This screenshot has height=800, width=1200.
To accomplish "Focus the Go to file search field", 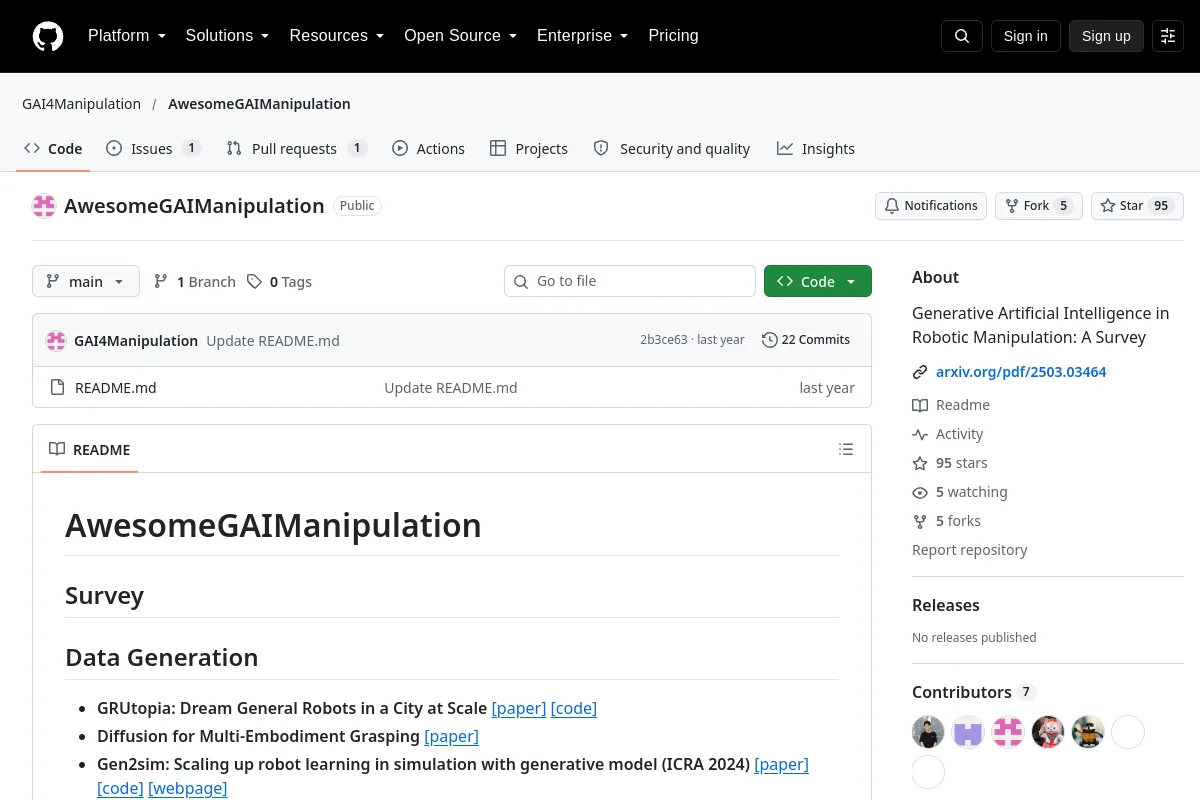I will pos(630,282).
